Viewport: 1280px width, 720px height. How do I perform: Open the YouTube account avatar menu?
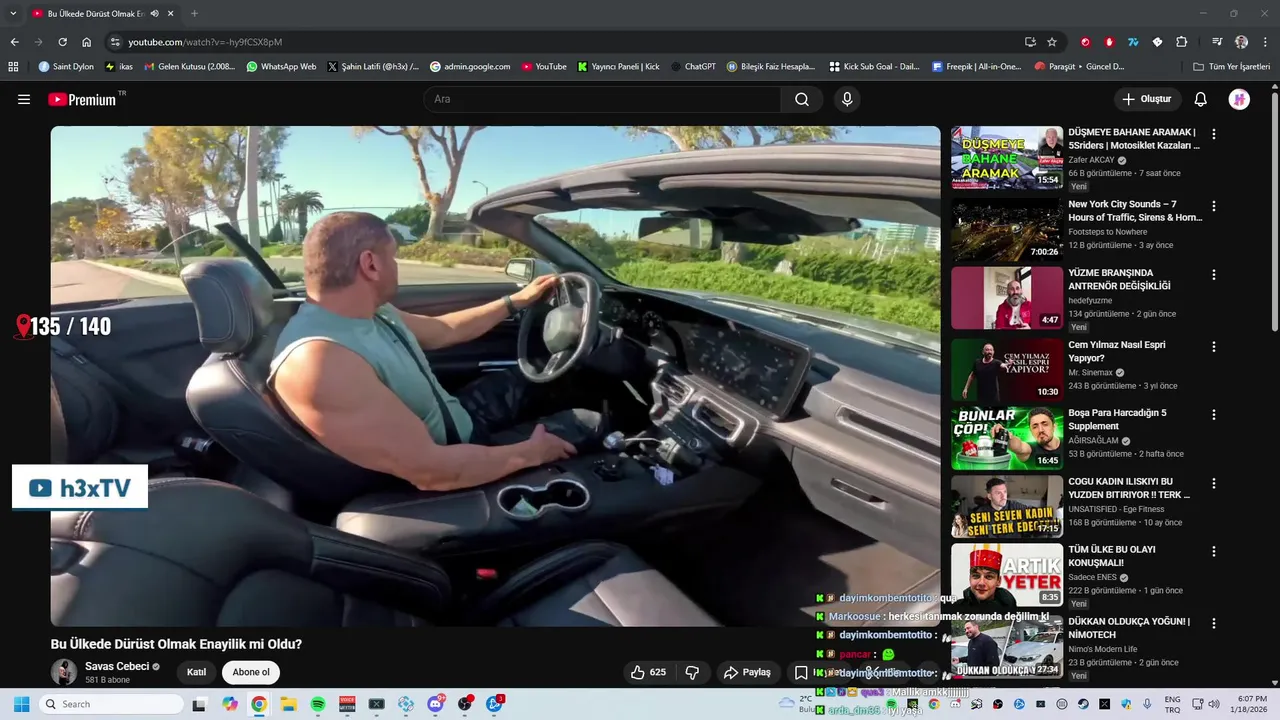[1239, 99]
